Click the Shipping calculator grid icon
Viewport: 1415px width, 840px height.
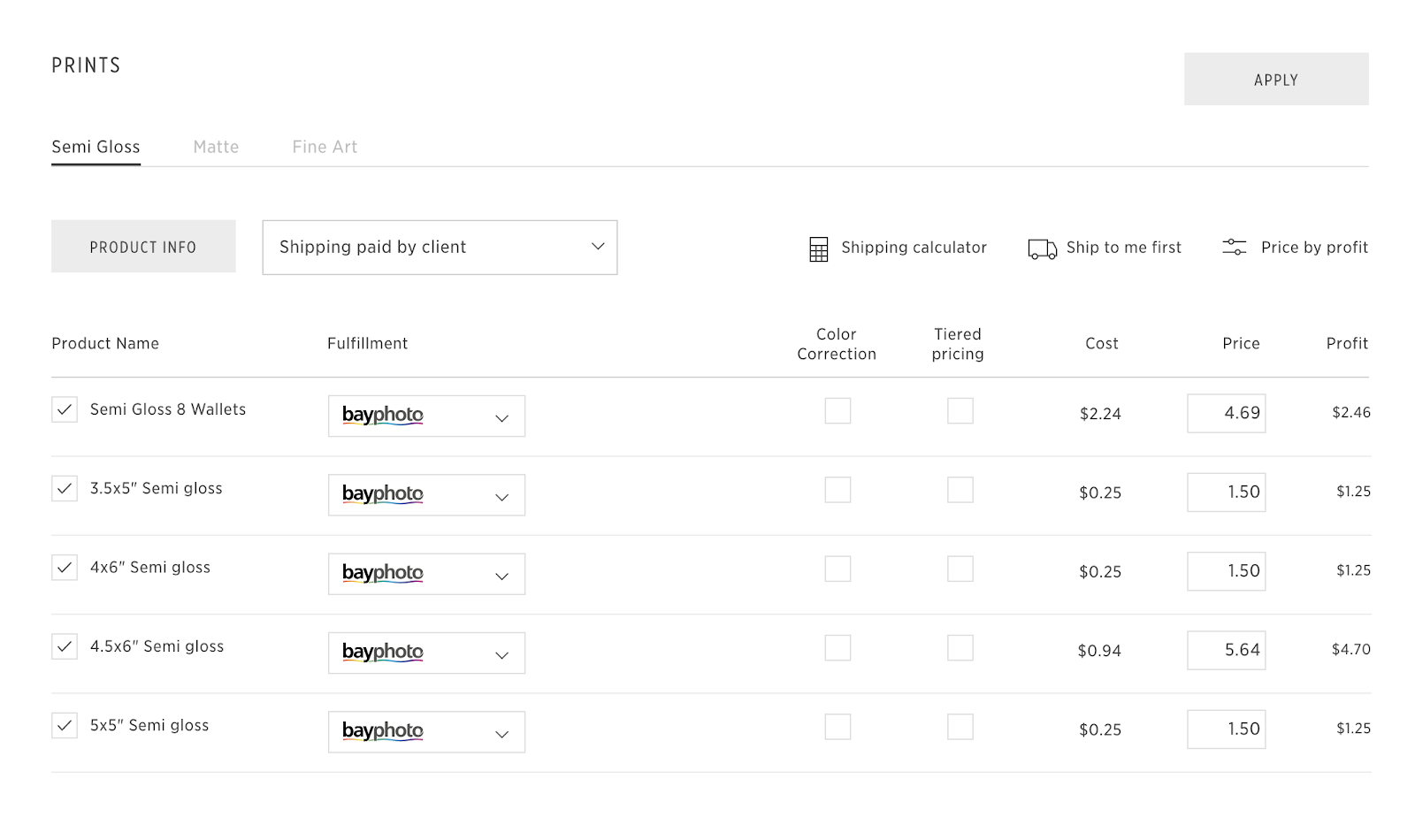click(x=819, y=249)
